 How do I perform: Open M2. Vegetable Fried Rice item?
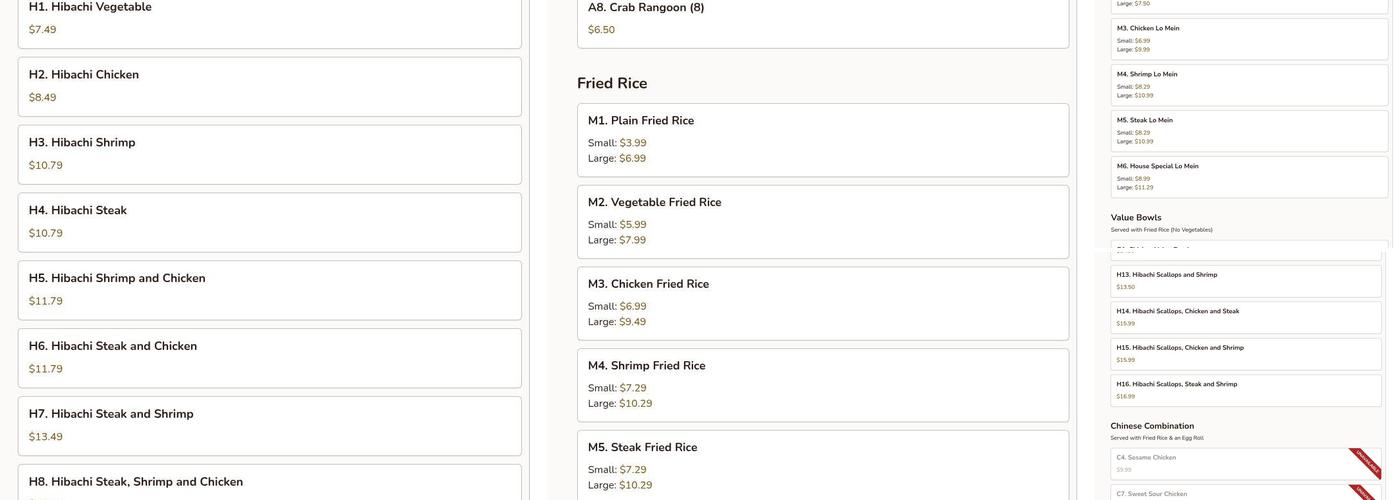pyautogui.click(x=822, y=221)
